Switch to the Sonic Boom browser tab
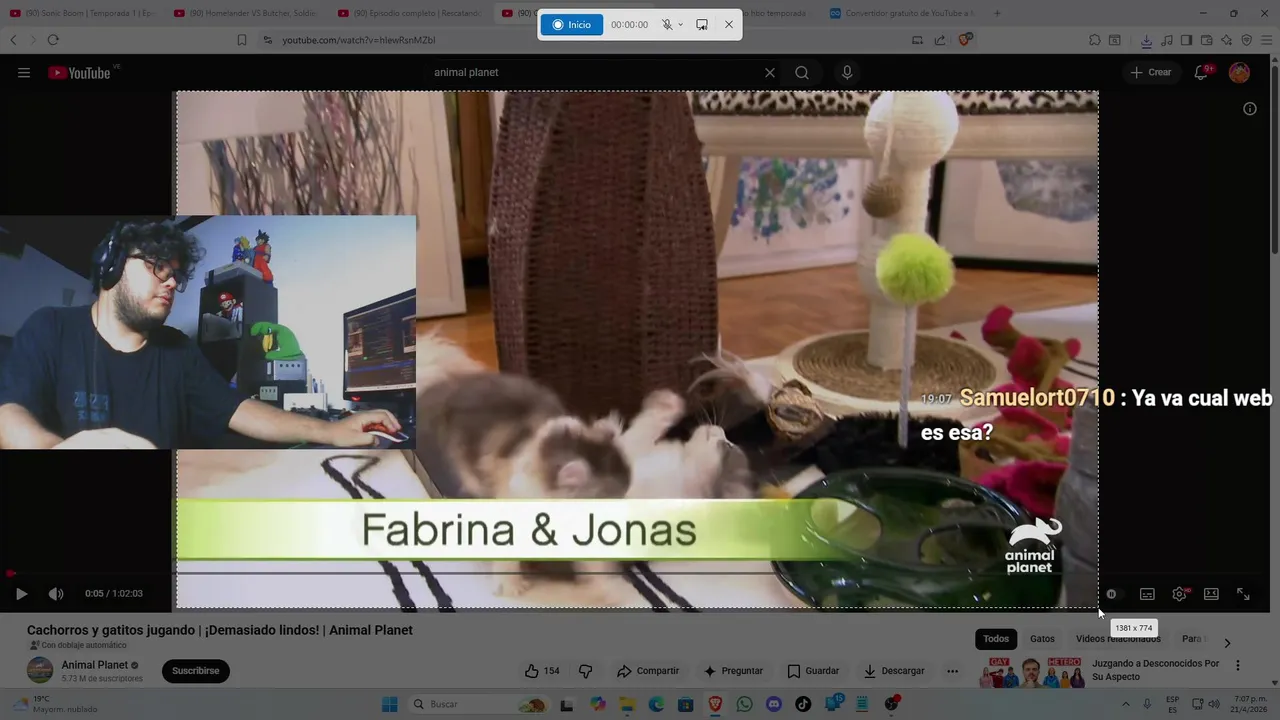Screen dimensions: 1280x720 point(82,13)
